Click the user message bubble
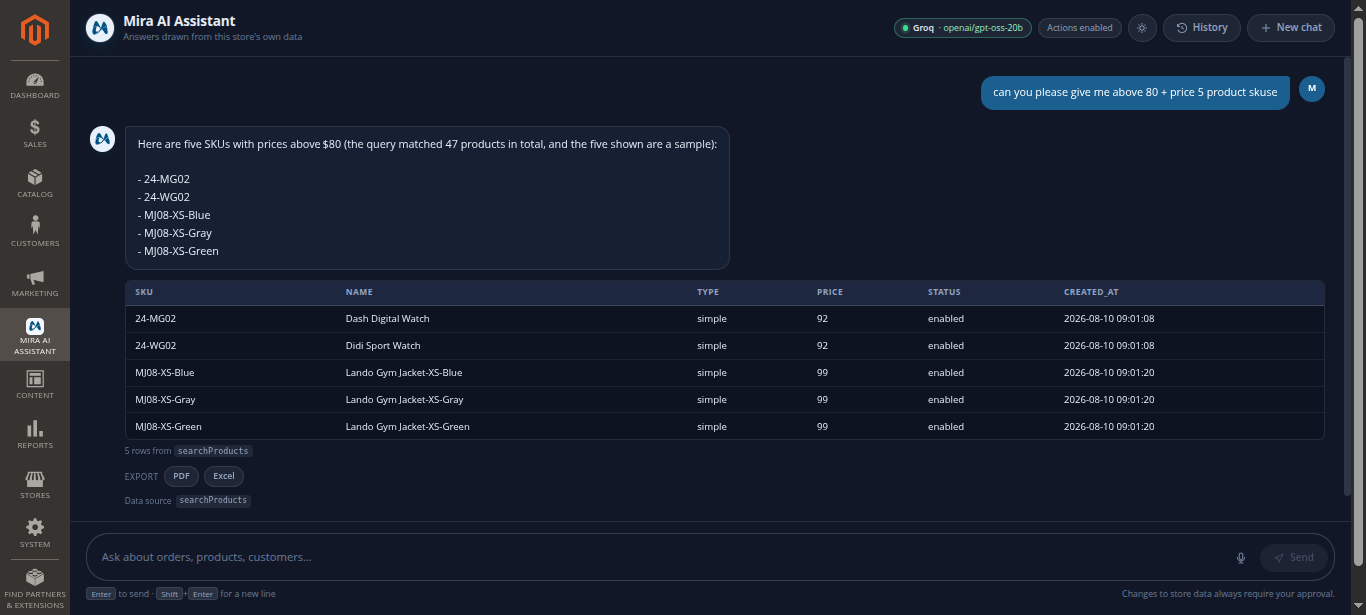The width and height of the screenshot is (1366, 615). 1135,92
